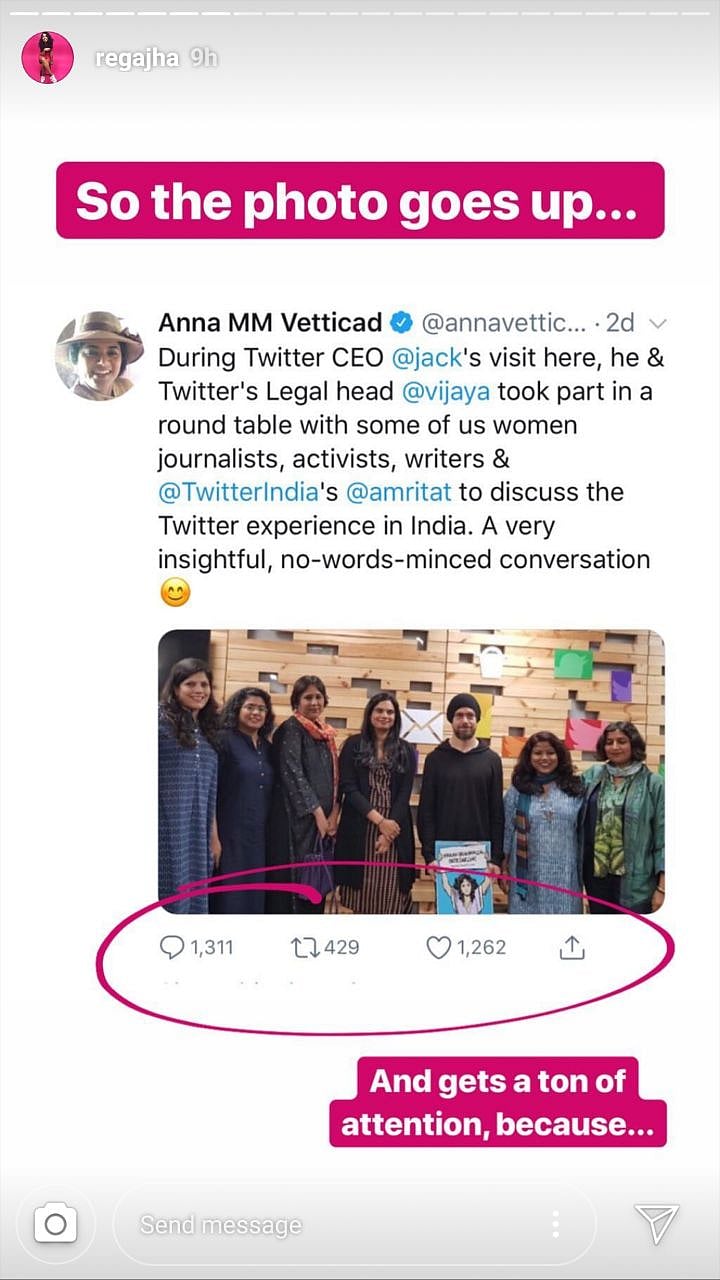Image resolution: width=720 pixels, height=1280 pixels.
Task: Open regajha's story profile picture
Action: point(47,57)
